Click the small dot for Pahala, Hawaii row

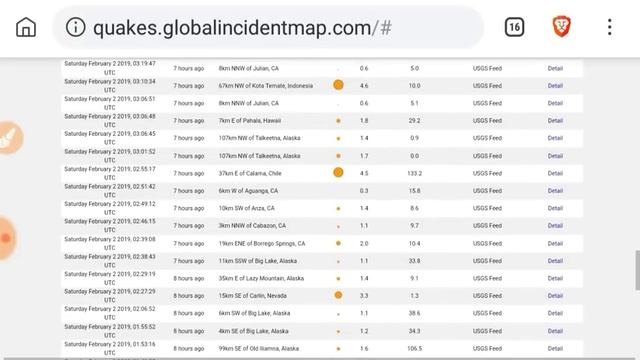click(338, 121)
